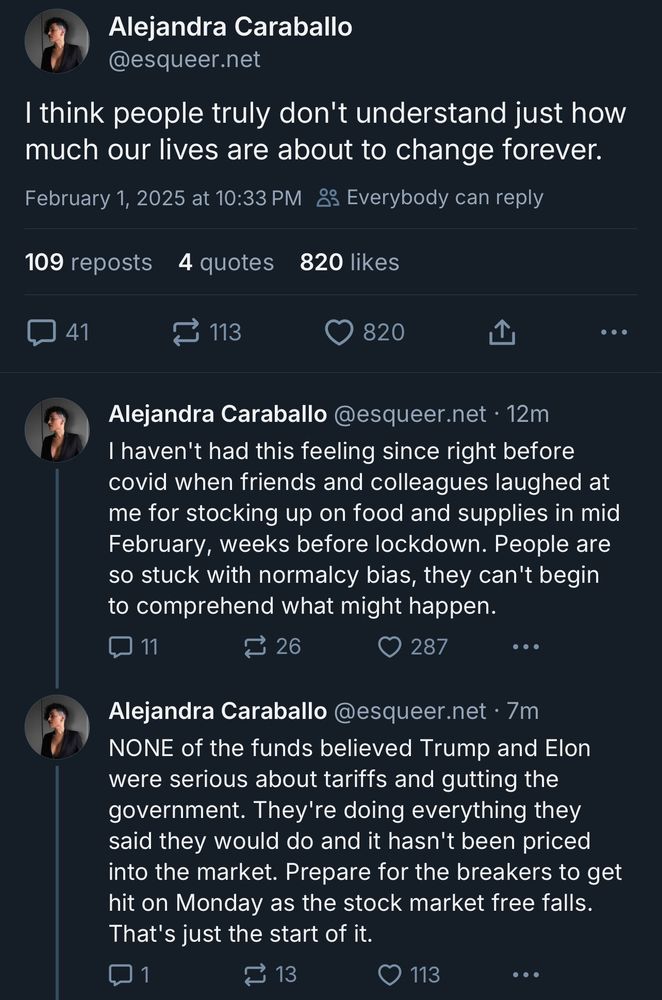662x1000 pixels.
Task: View the list of 109 reposts
Action: tap(89, 262)
